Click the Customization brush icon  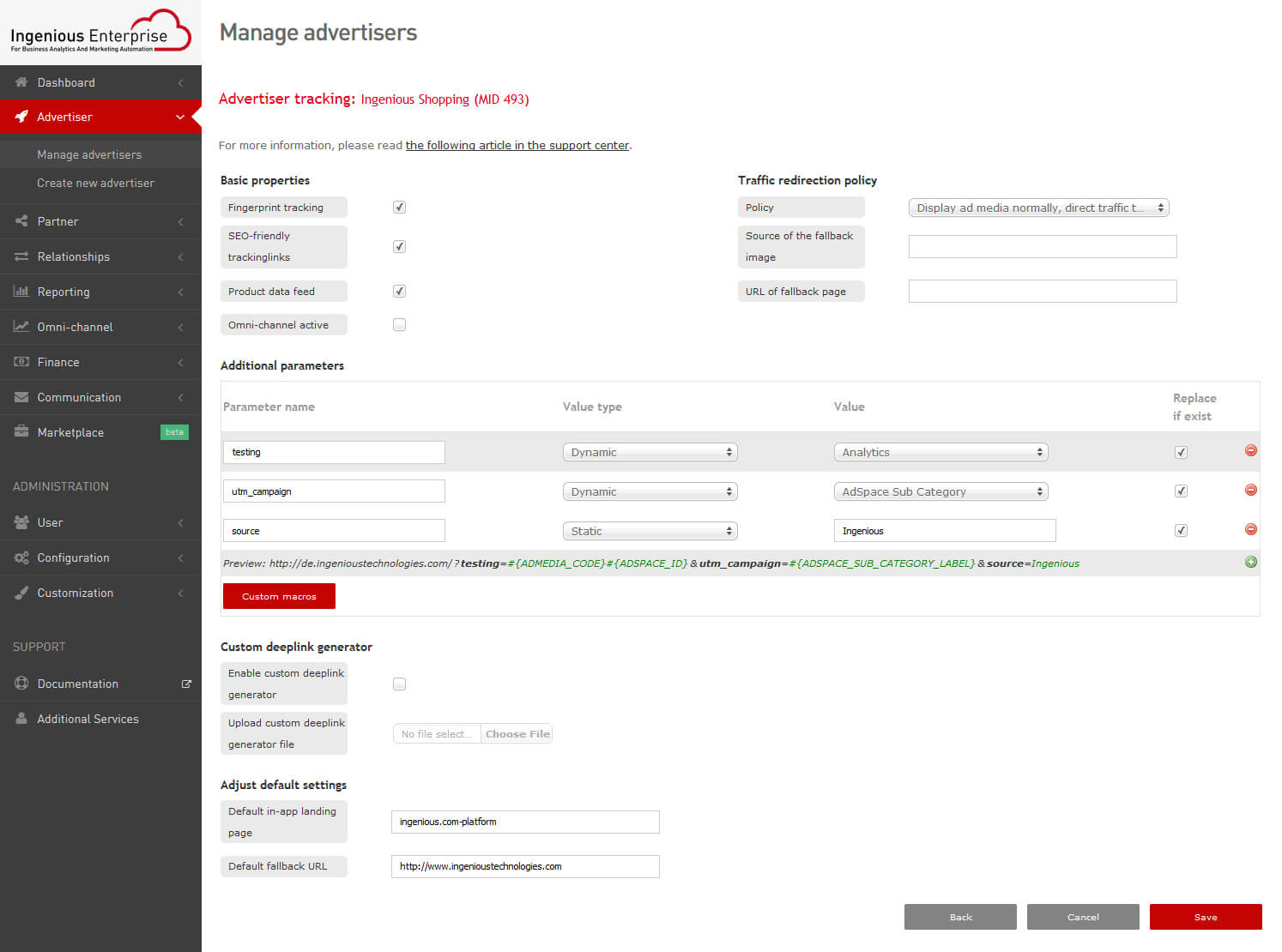(21, 593)
